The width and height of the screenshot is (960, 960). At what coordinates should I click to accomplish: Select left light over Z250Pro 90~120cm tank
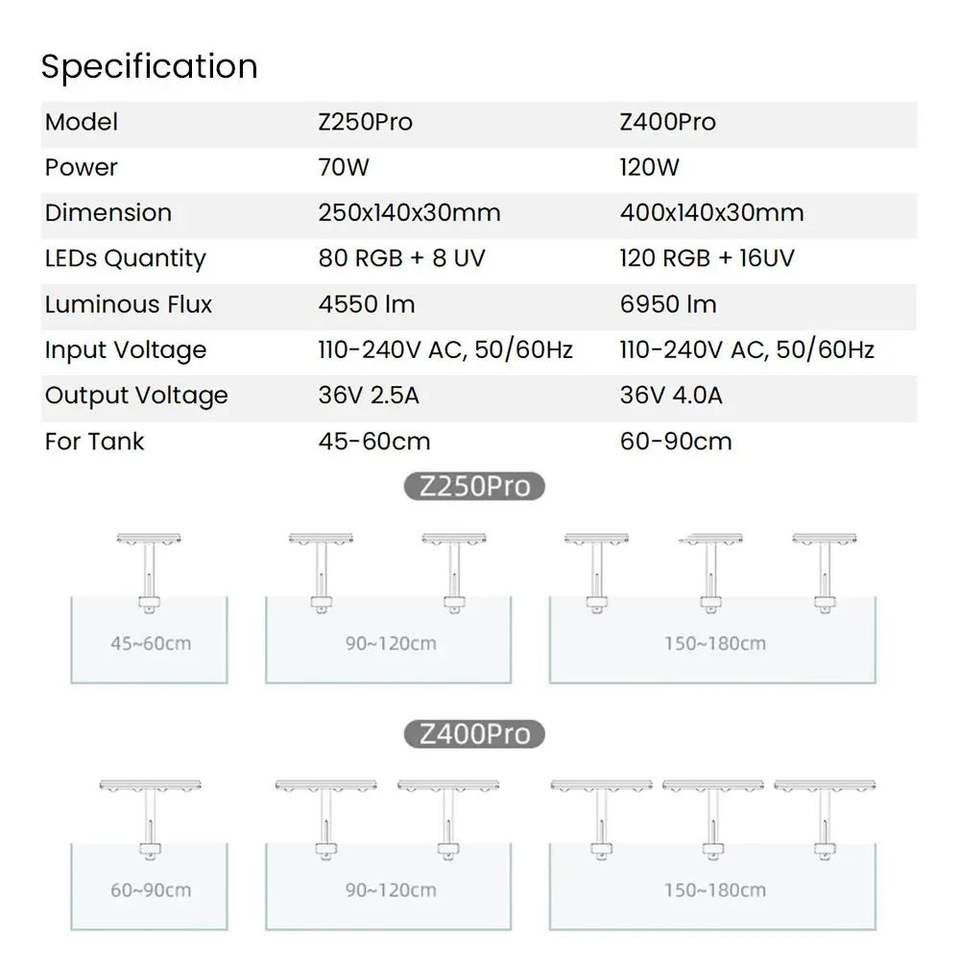coord(321,539)
